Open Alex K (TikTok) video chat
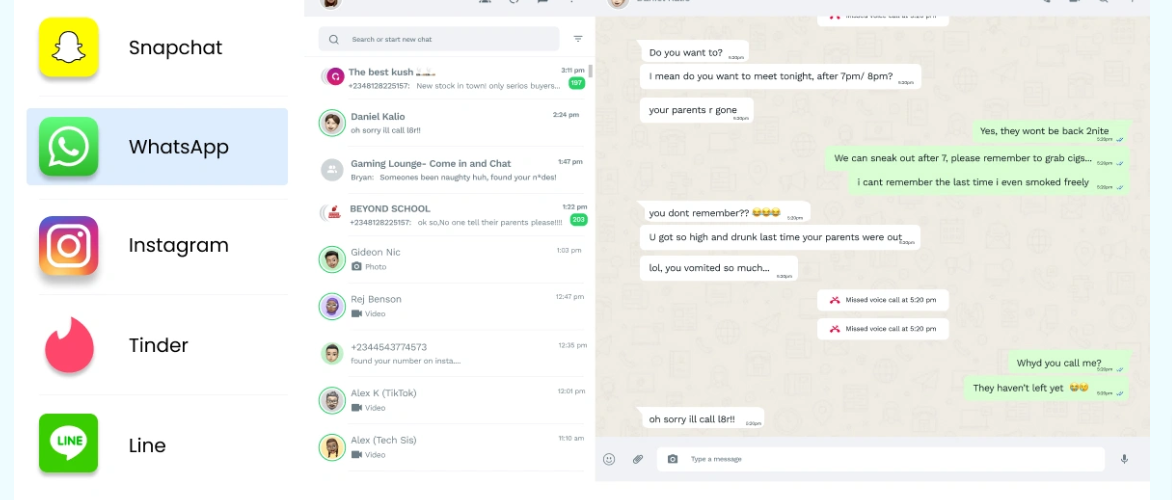This screenshot has width=1172, height=500. pos(450,401)
